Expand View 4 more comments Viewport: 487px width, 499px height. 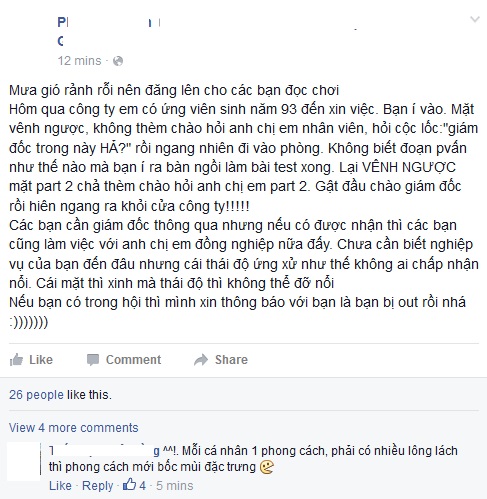73,428
